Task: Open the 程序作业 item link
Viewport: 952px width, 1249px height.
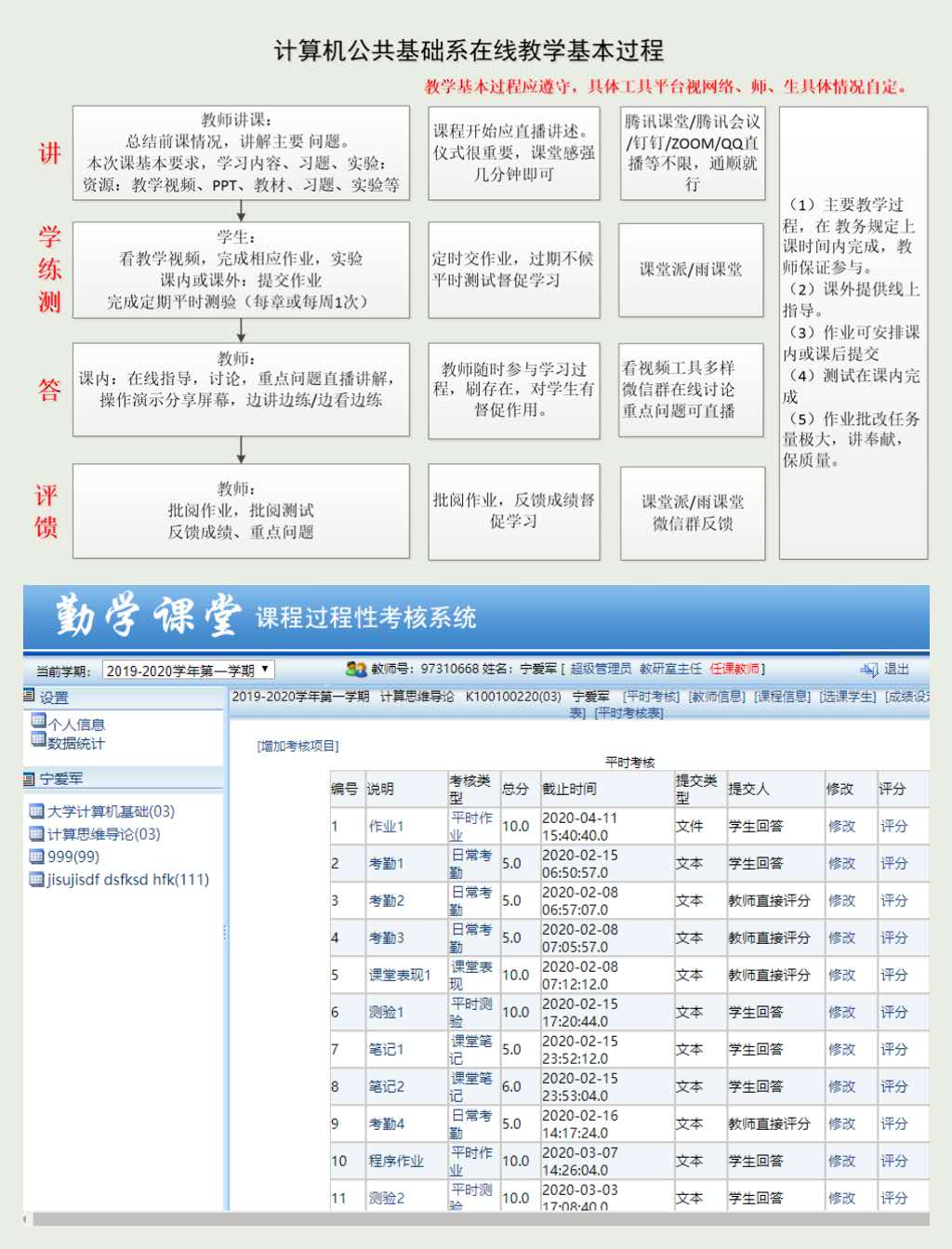Action: click(x=396, y=1161)
